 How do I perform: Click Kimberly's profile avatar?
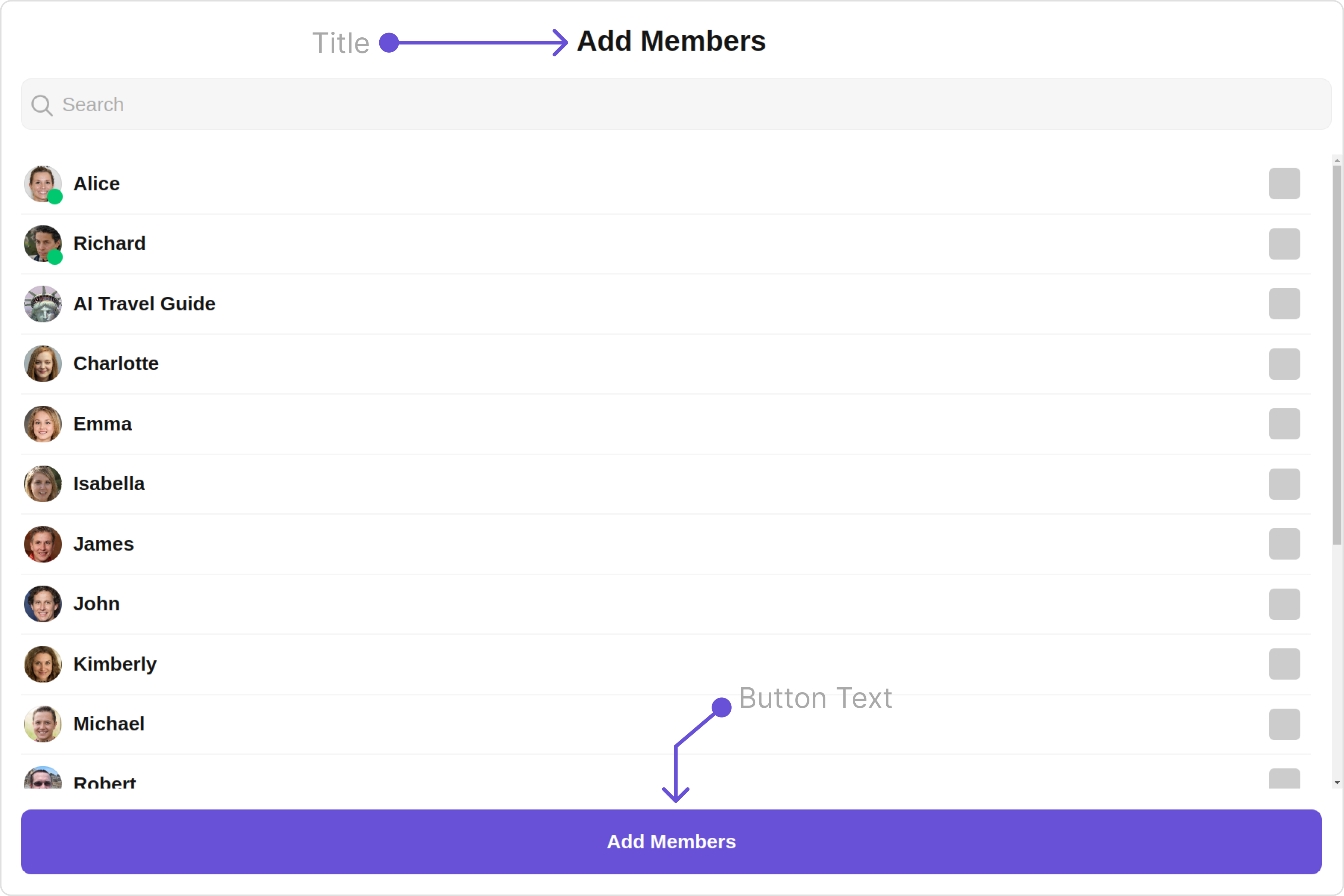point(43,664)
